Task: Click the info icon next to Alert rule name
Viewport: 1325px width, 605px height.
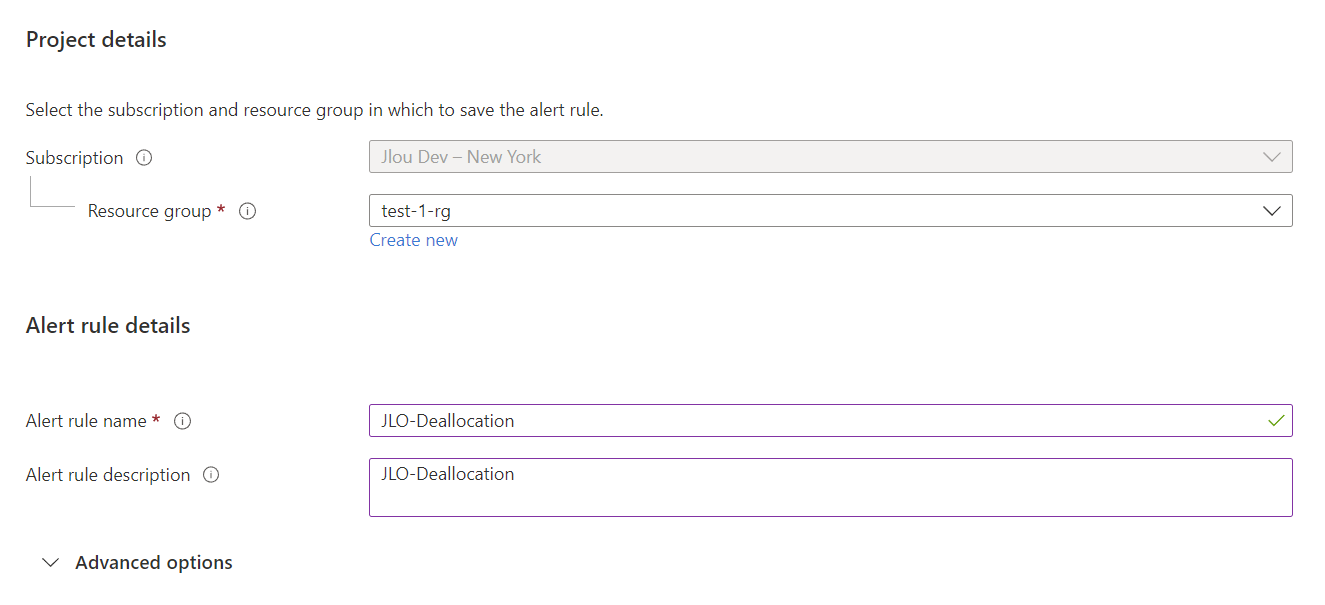Action: [182, 421]
